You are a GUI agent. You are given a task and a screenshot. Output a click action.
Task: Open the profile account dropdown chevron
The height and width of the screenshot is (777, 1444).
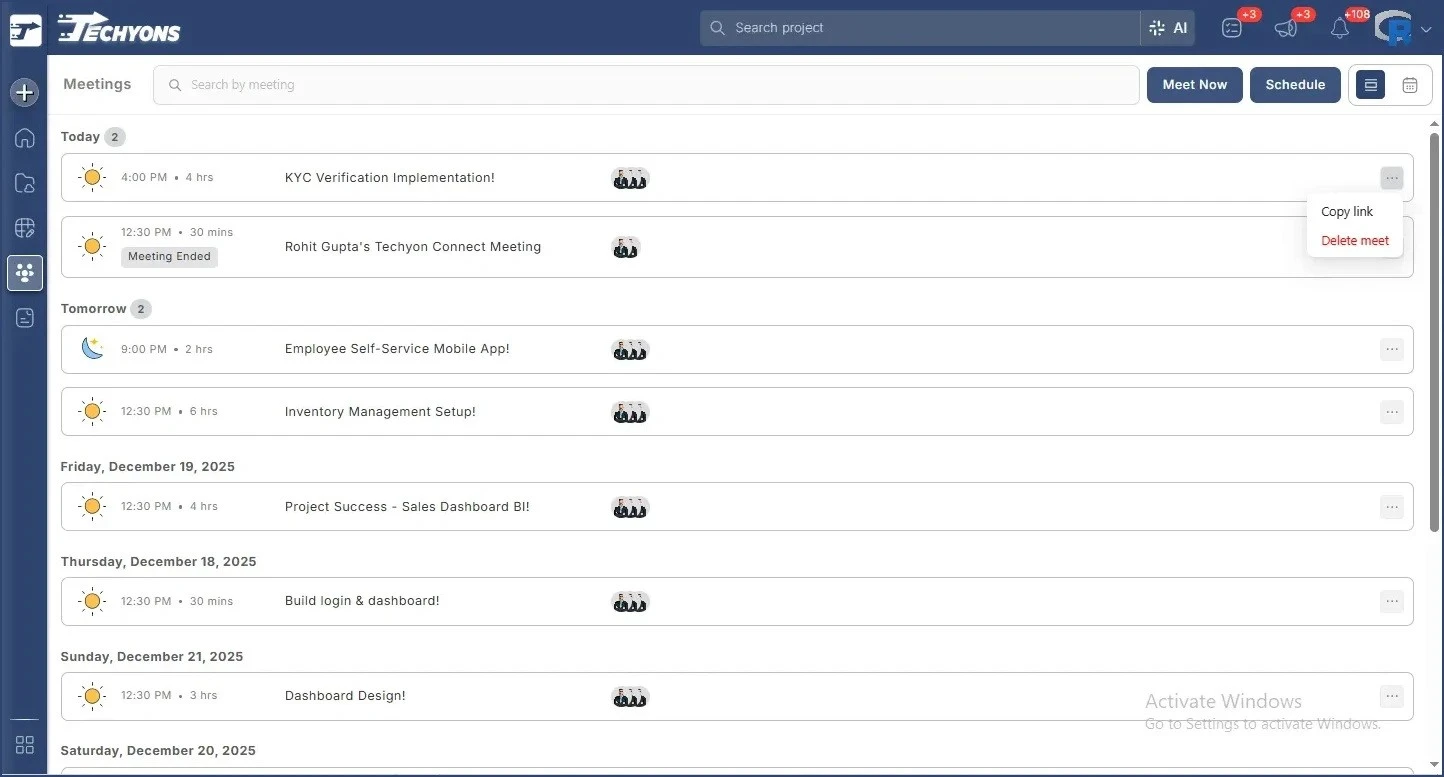pyautogui.click(x=1424, y=29)
